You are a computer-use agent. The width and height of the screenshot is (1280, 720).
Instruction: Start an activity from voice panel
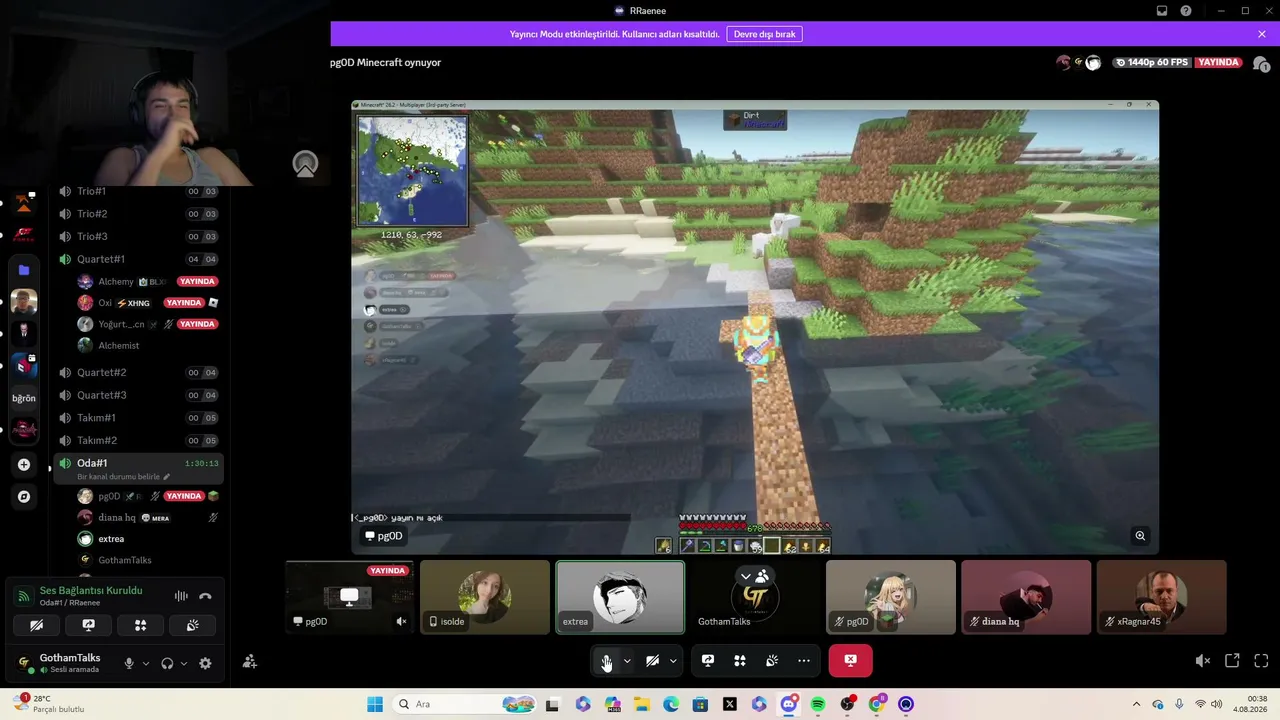pos(141,625)
